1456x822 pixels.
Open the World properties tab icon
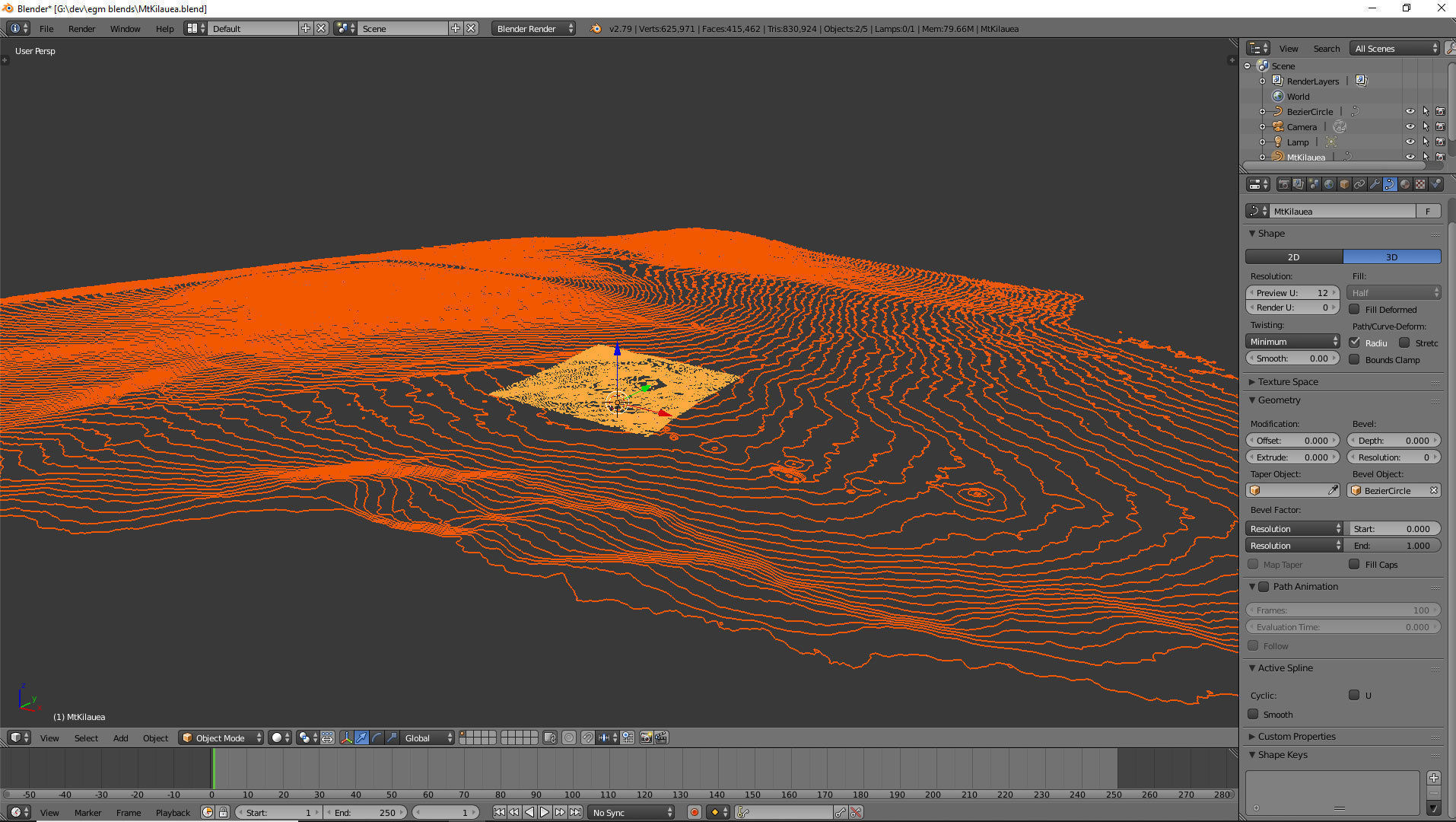tap(1329, 184)
